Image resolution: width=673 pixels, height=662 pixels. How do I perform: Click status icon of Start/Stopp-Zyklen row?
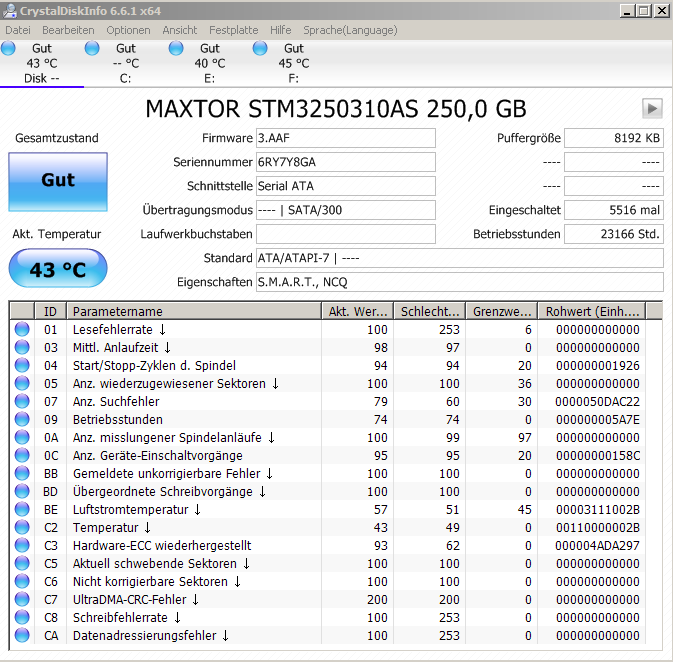(22, 365)
